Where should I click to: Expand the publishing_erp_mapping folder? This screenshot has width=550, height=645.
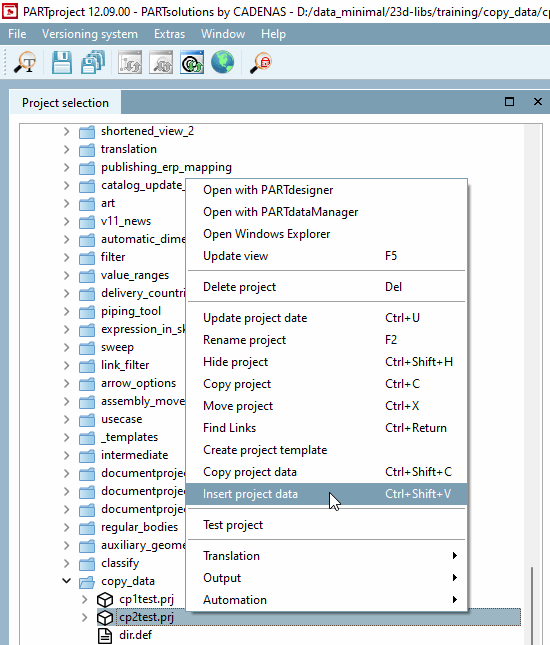[67, 167]
